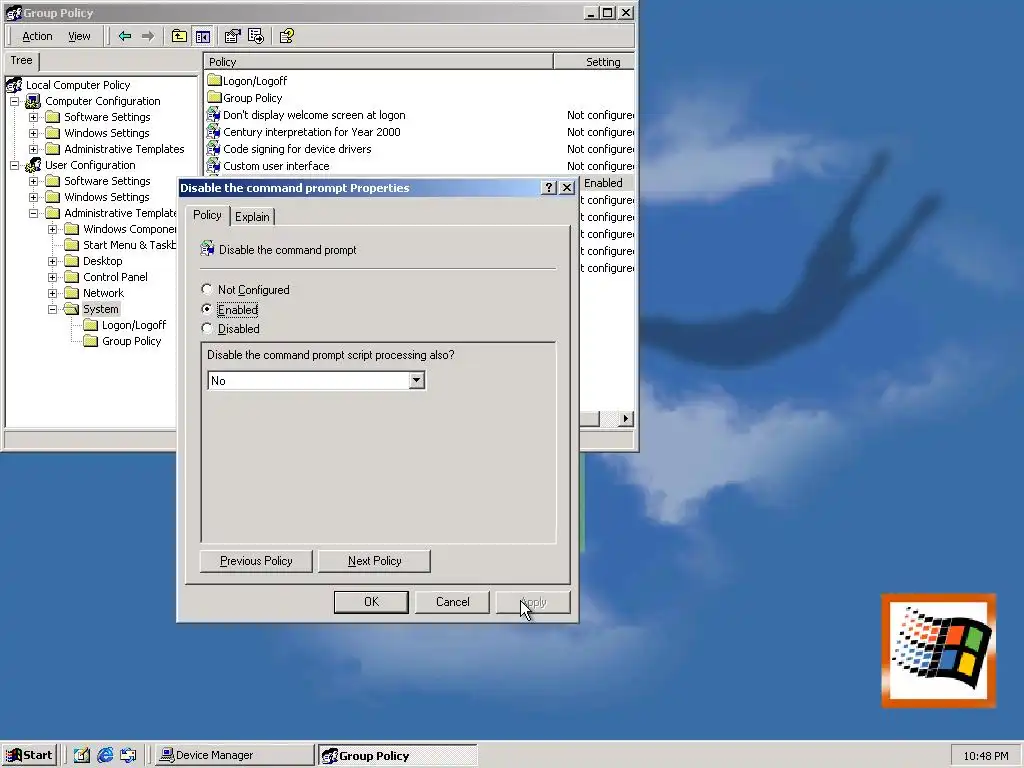The width and height of the screenshot is (1024, 768).
Task: Toggle the Show/Hide Console Tree icon
Action: click(x=203, y=37)
